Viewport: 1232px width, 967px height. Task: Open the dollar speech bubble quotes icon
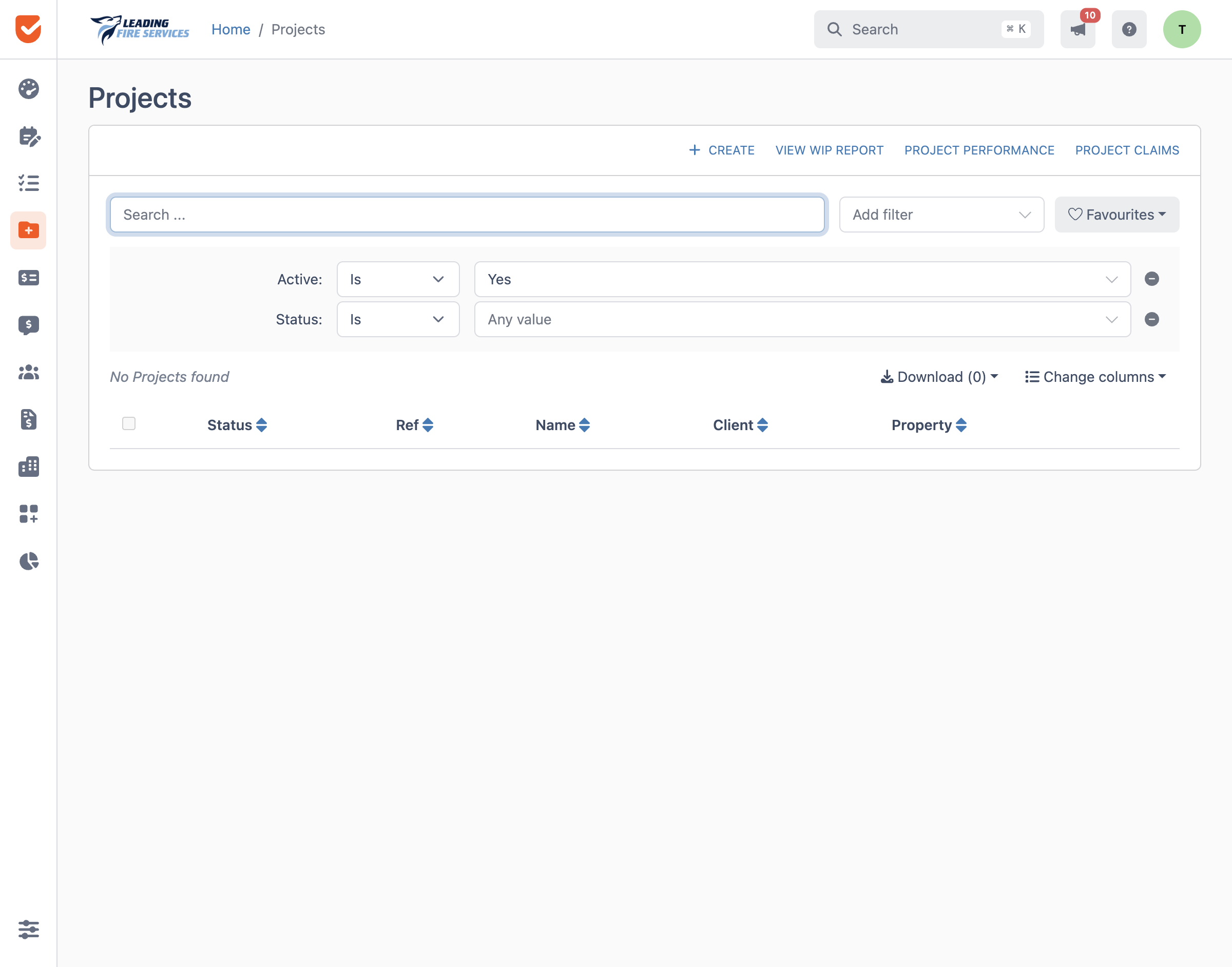click(x=28, y=325)
